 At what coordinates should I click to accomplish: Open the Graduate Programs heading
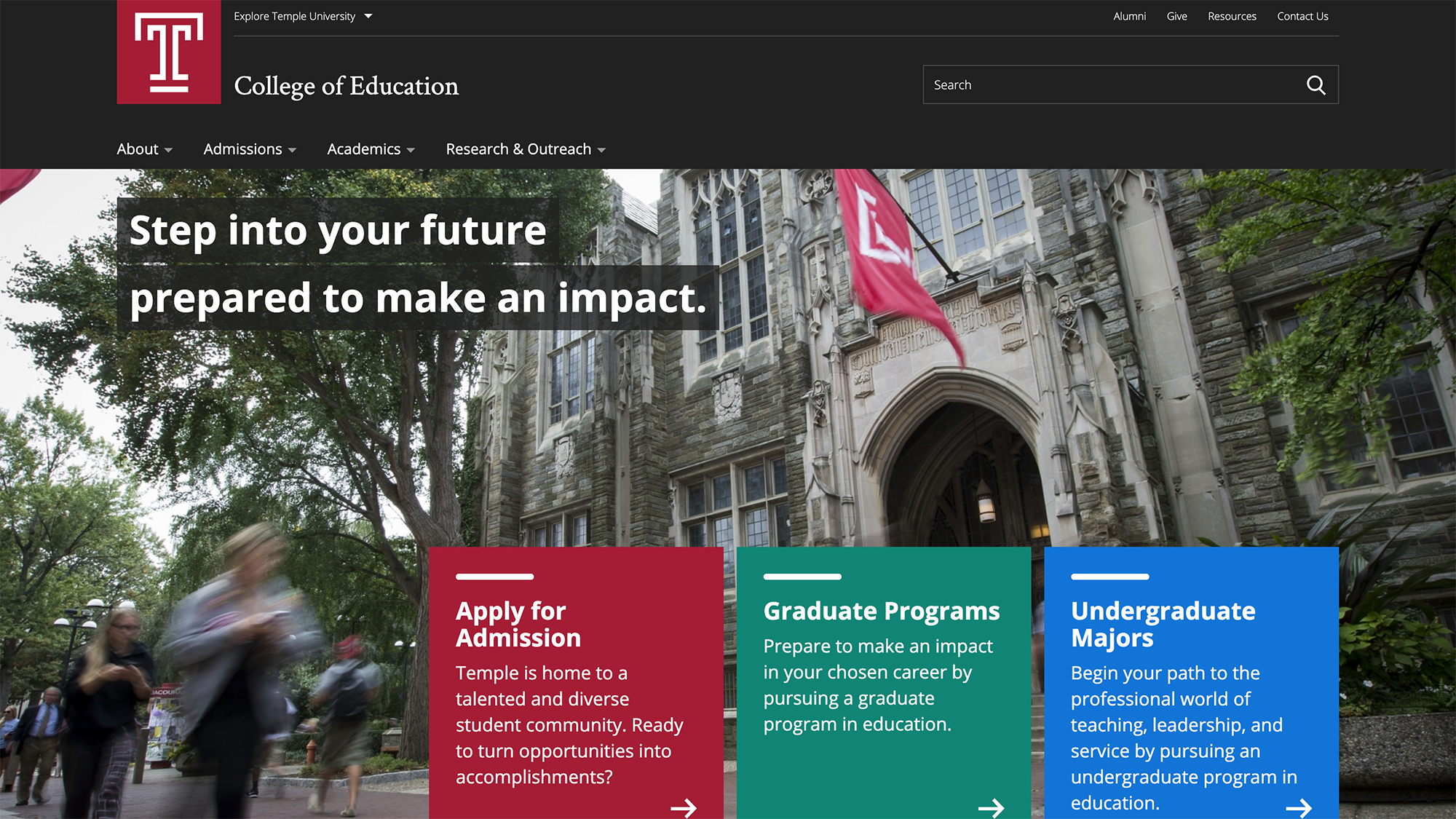pos(882,611)
